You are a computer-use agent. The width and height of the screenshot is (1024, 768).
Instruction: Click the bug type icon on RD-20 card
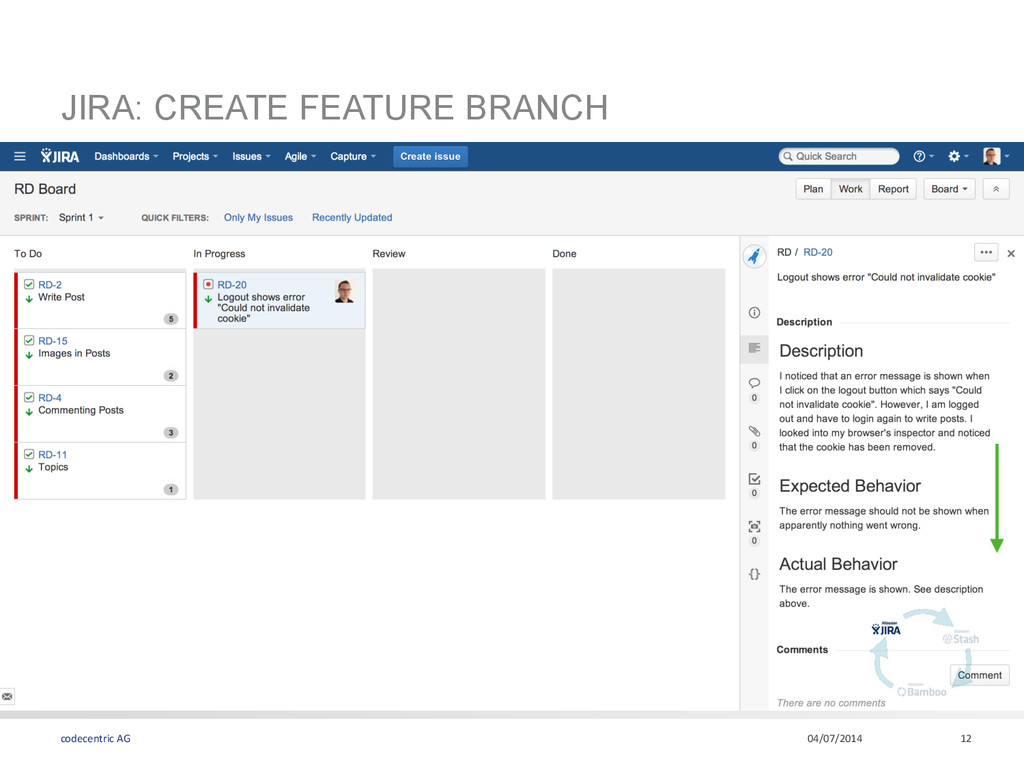click(x=208, y=284)
